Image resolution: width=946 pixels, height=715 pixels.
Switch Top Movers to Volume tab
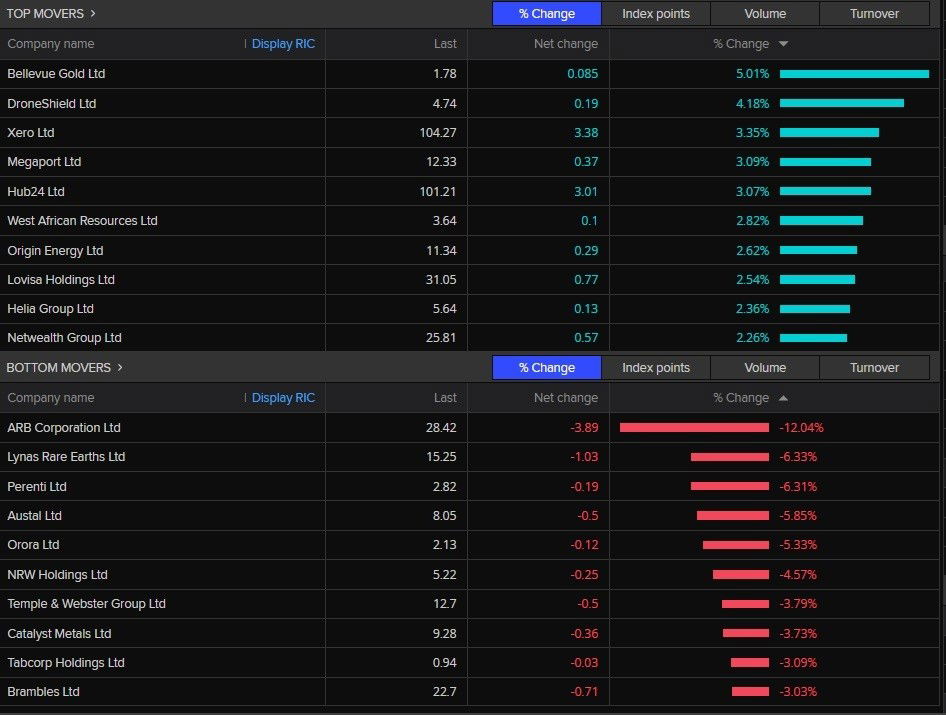click(x=765, y=14)
